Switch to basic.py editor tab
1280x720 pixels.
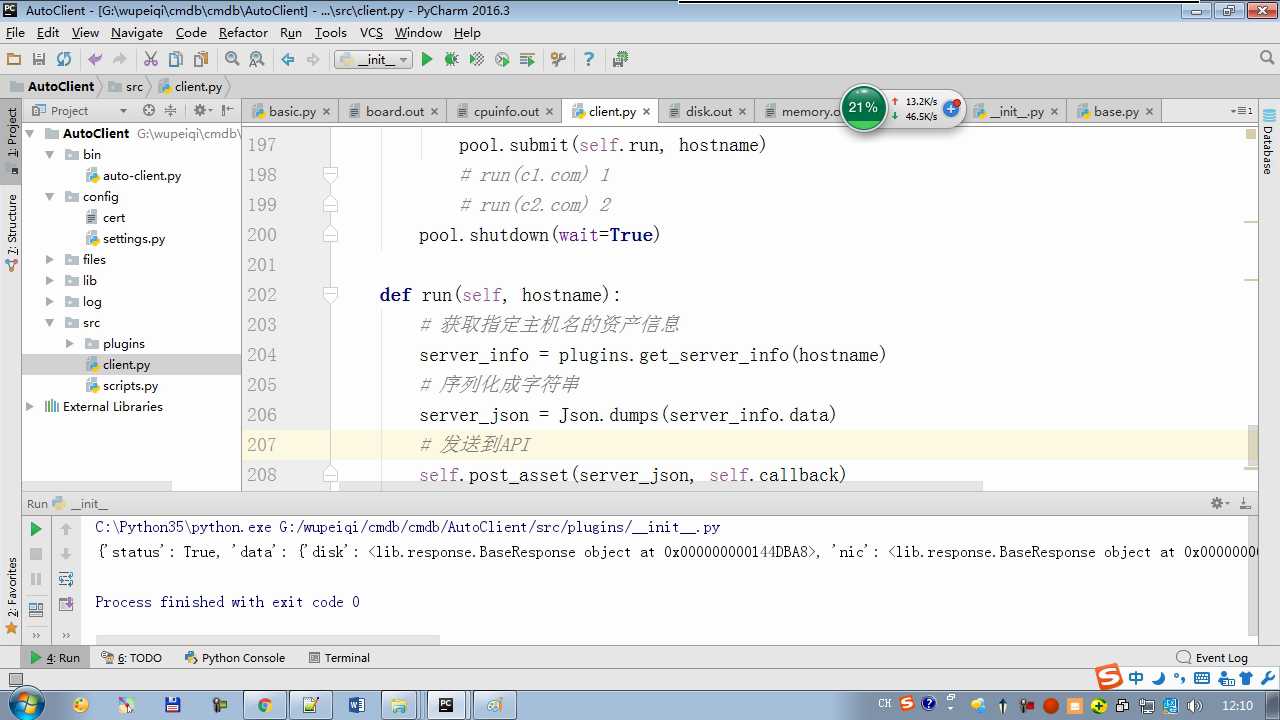pyautogui.click(x=292, y=111)
